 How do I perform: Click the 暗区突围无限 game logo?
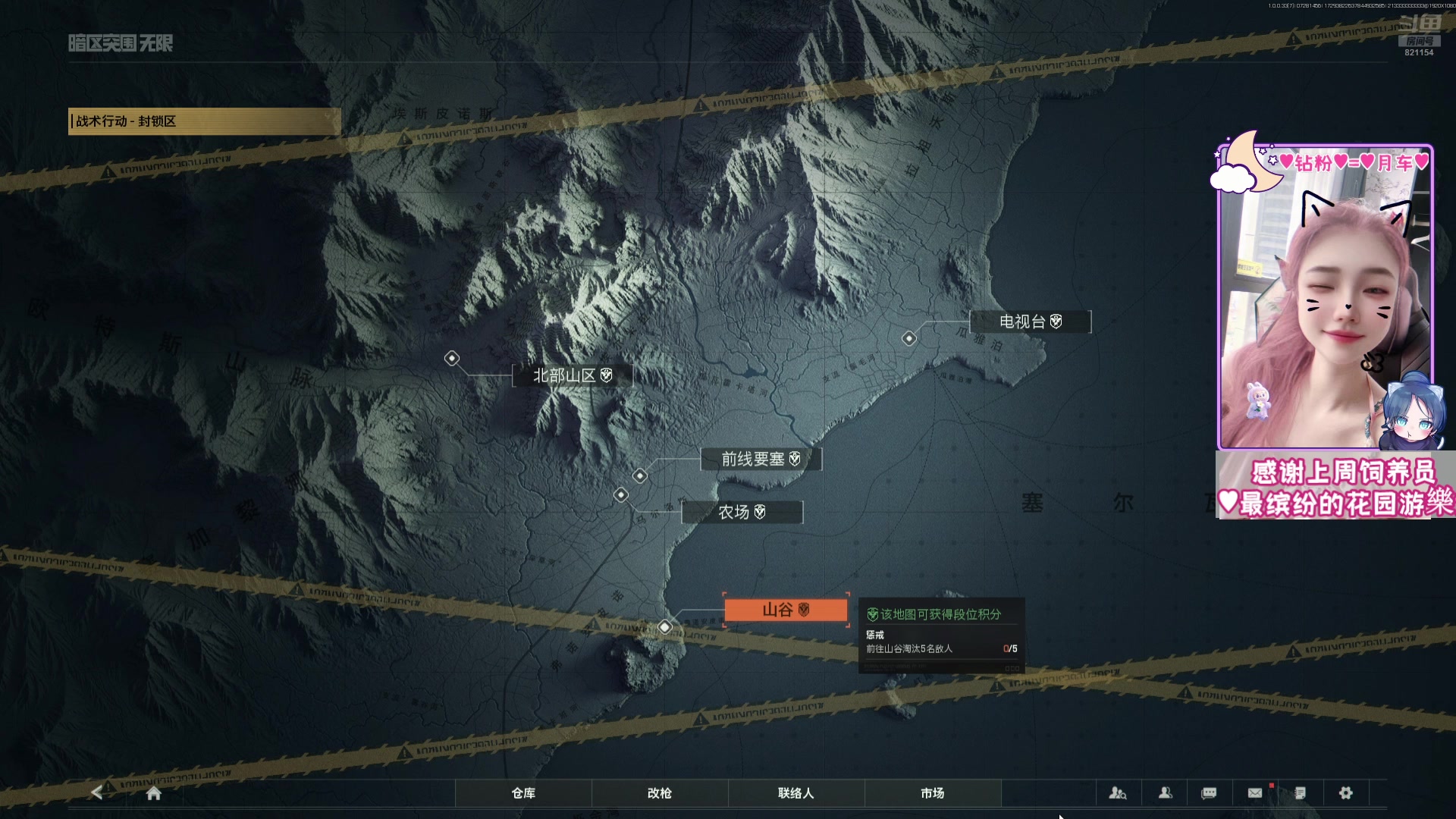pyautogui.click(x=121, y=43)
